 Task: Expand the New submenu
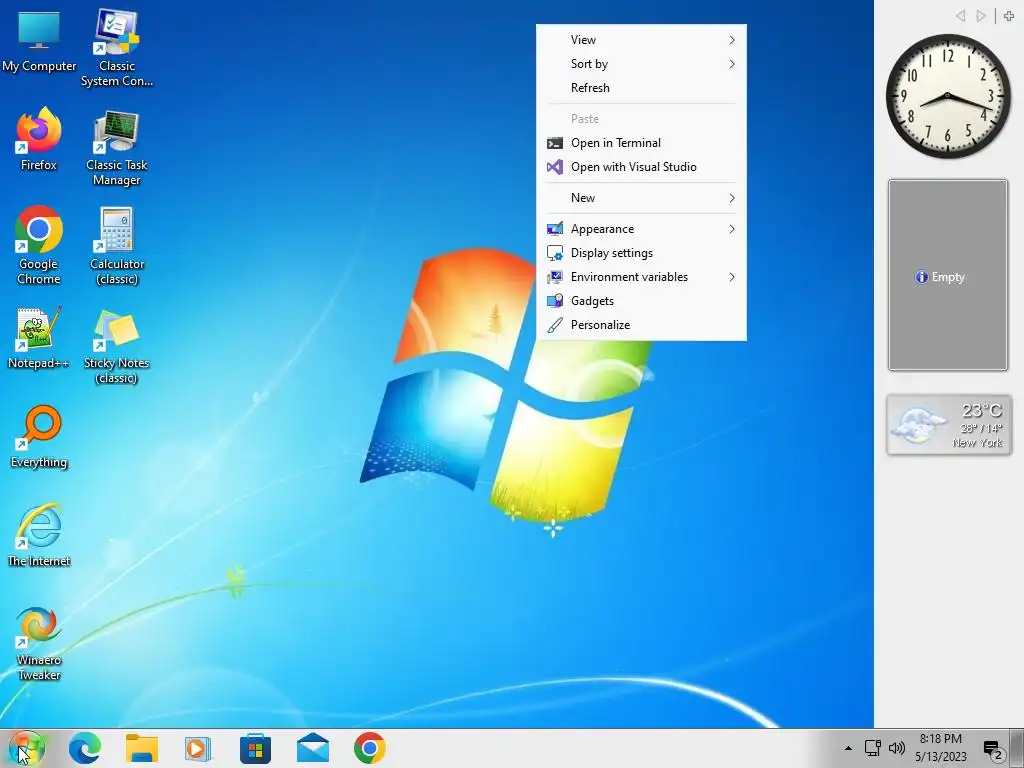click(x=641, y=198)
